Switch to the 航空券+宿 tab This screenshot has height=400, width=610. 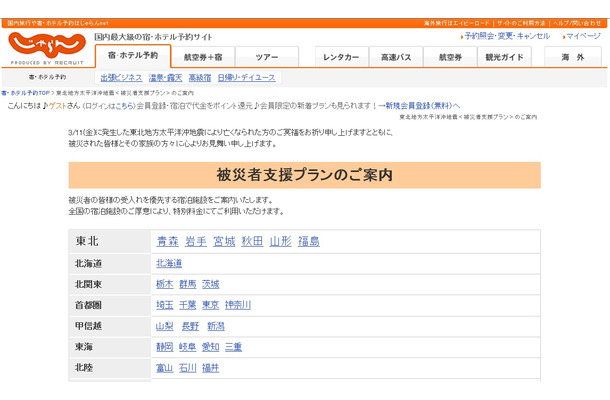pyautogui.click(x=203, y=57)
